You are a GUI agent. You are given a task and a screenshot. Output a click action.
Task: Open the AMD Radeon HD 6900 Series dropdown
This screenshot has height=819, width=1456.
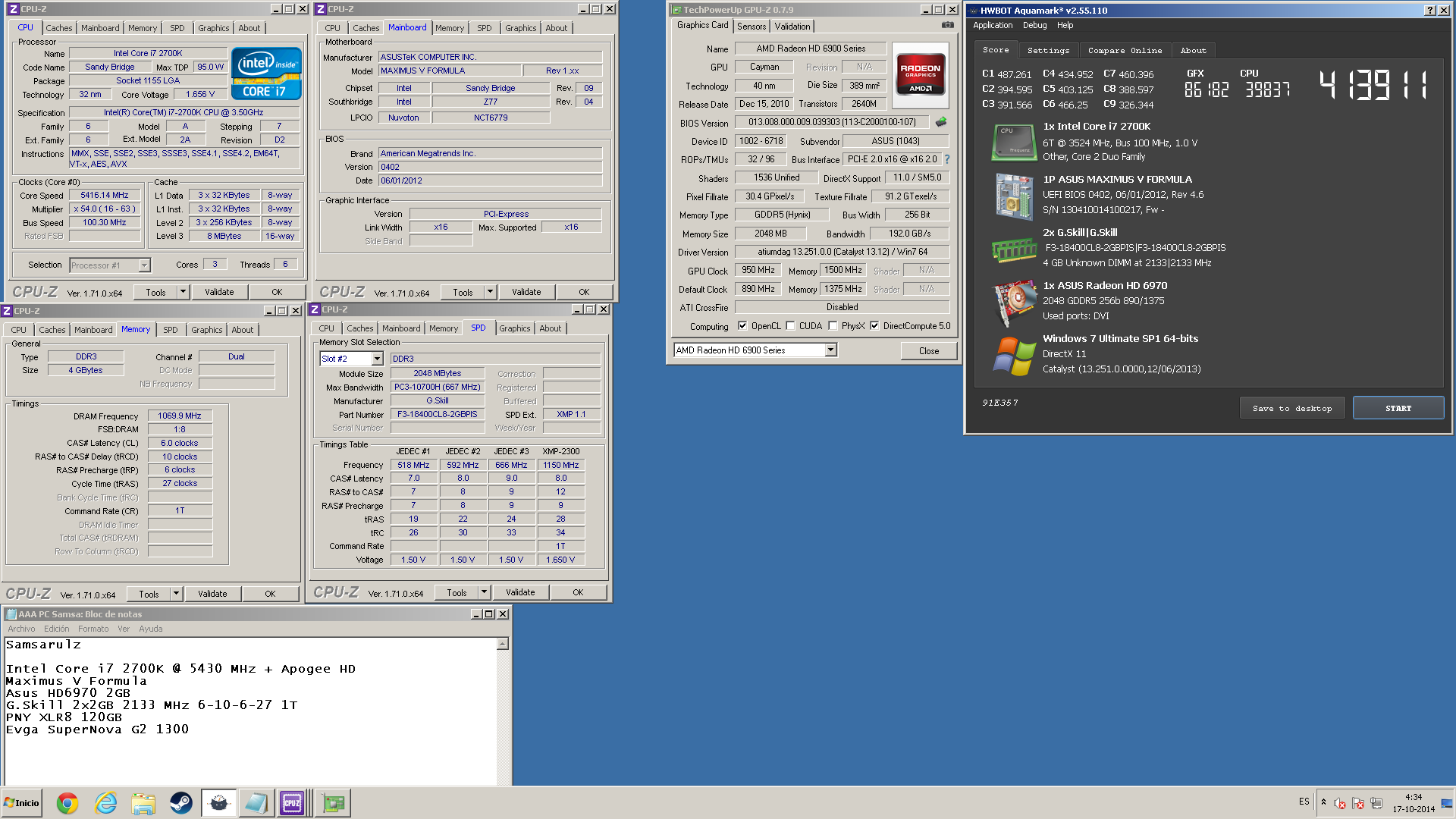(830, 350)
